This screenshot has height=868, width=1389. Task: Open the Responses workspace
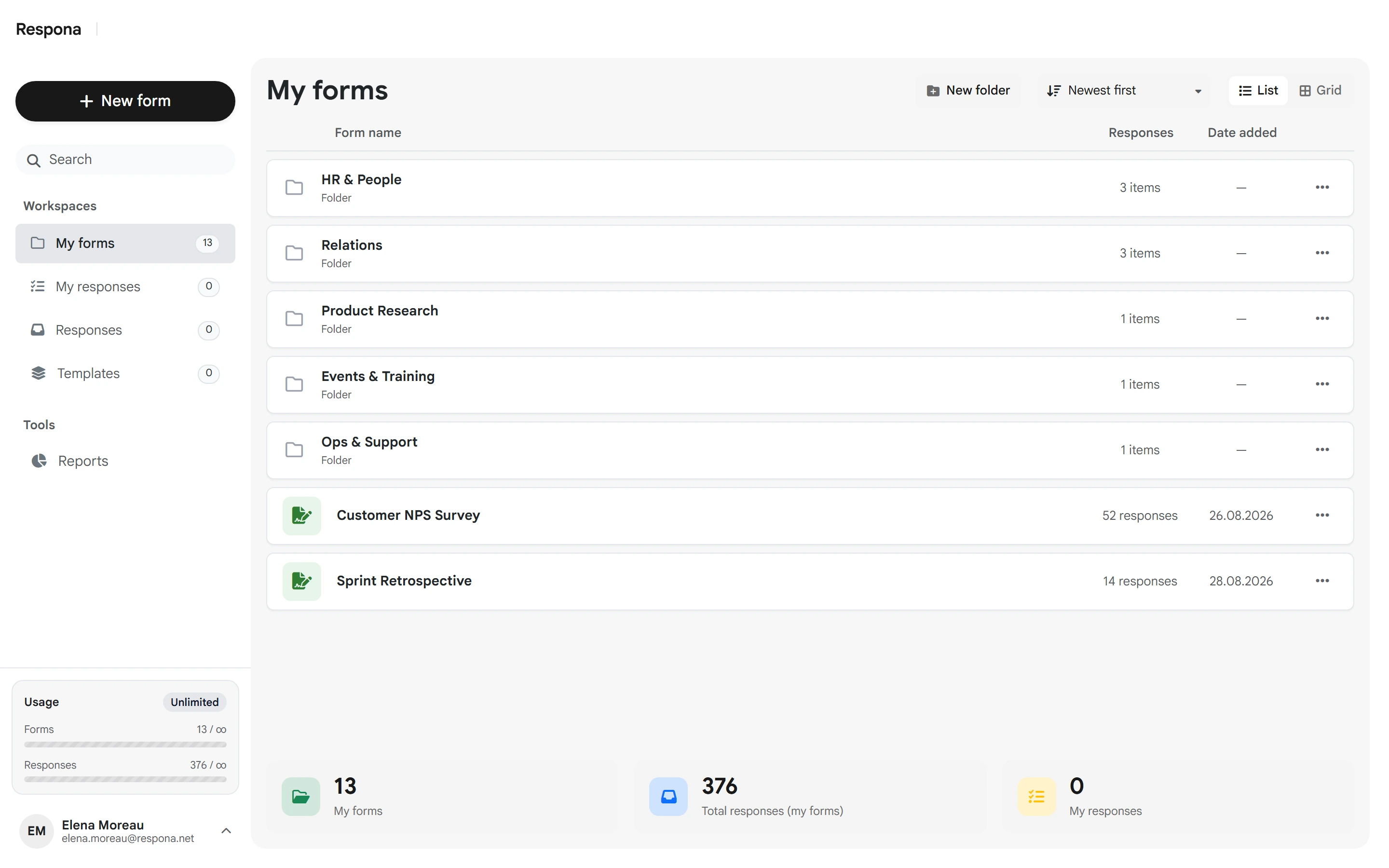(125, 329)
